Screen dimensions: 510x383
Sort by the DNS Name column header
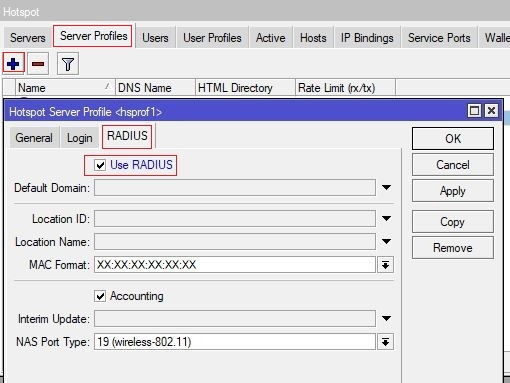(x=155, y=88)
